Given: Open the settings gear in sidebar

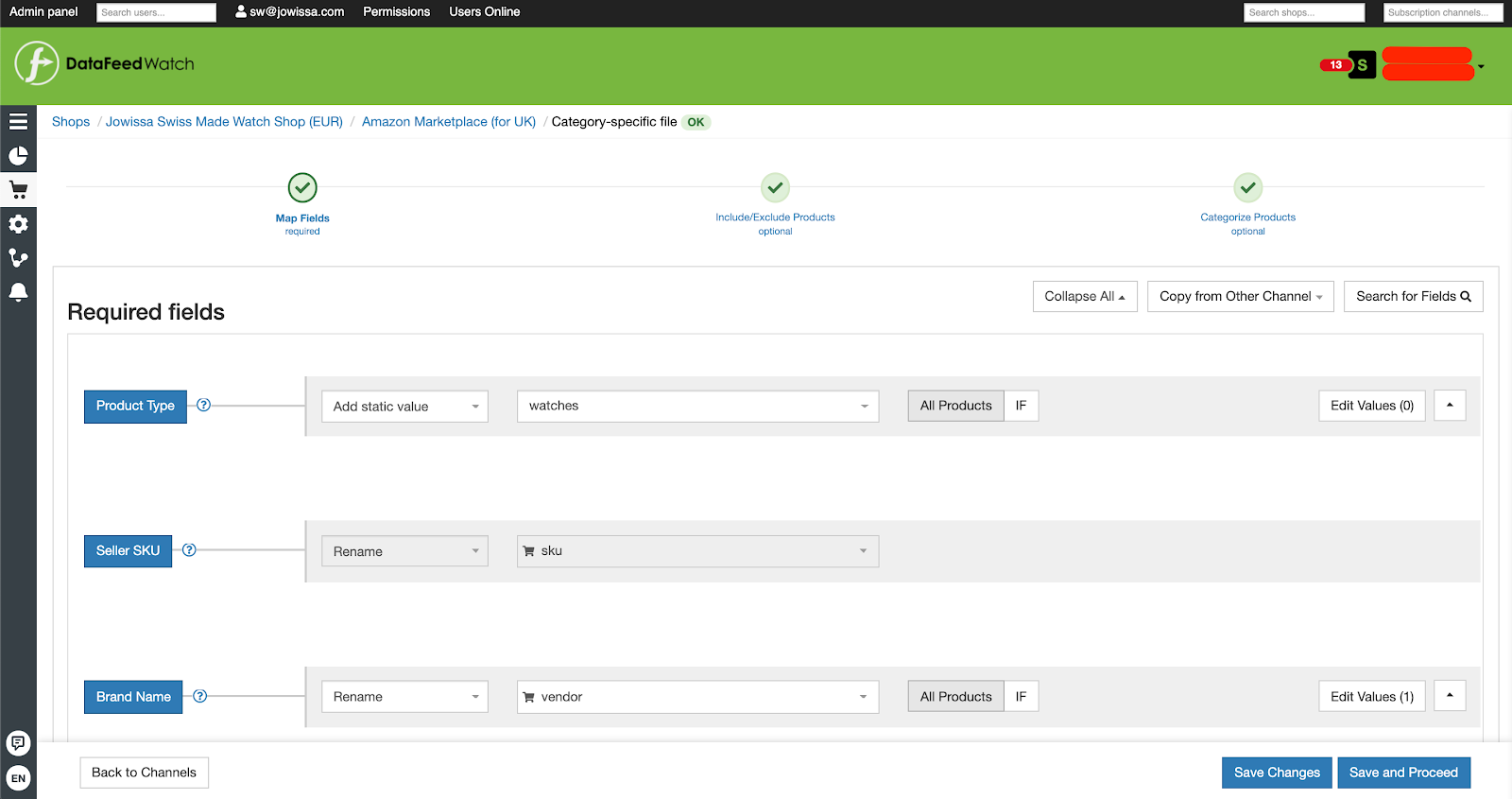Looking at the screenshot, I should pos(18,224).
